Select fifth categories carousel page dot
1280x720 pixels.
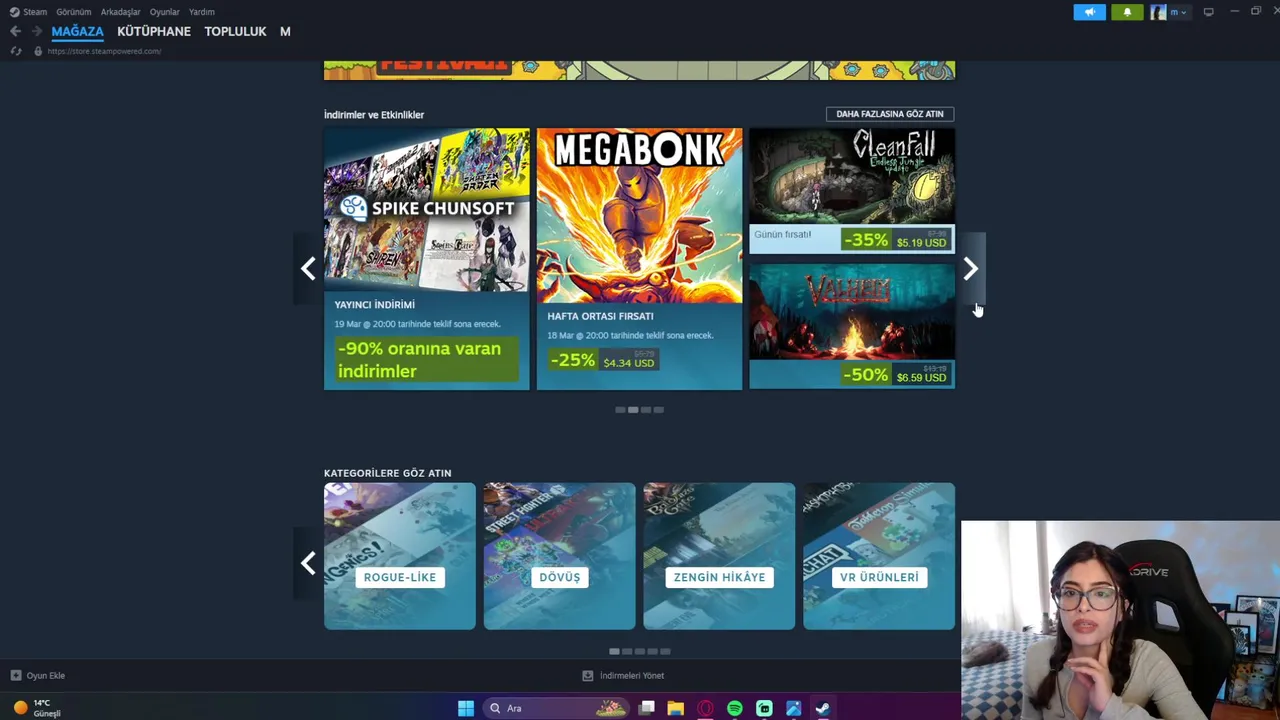click(665, 651)
